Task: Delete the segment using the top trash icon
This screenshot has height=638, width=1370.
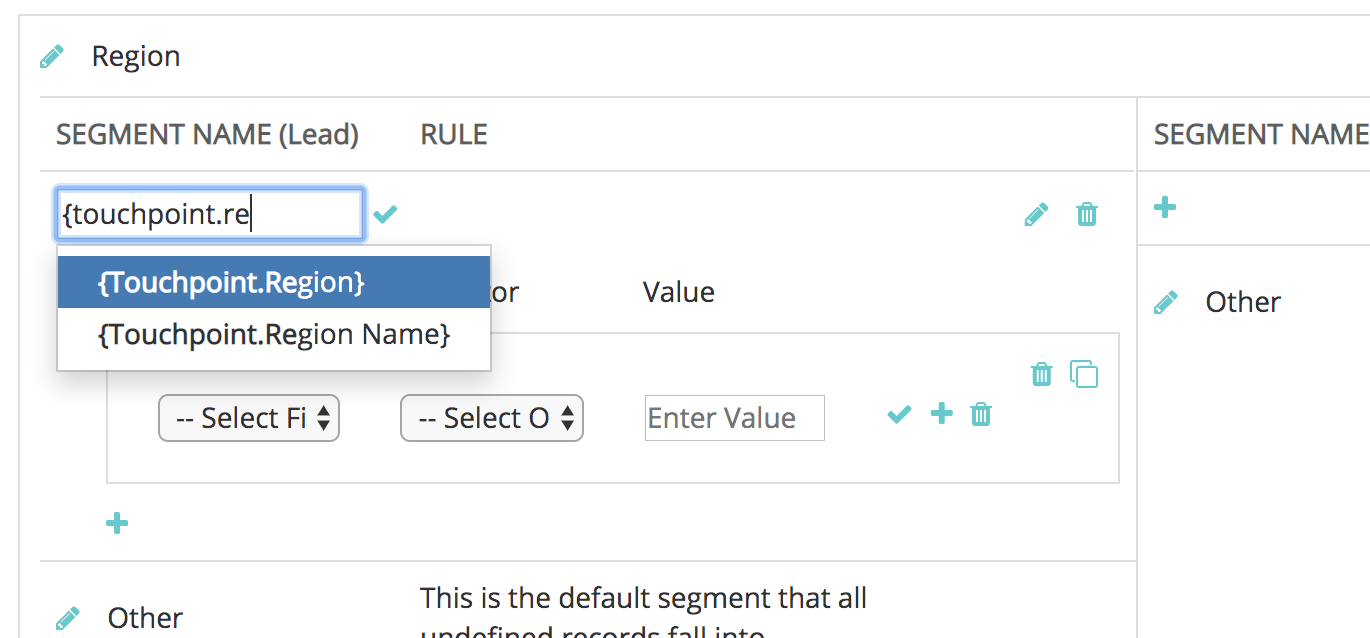Action: point(1087,214)
